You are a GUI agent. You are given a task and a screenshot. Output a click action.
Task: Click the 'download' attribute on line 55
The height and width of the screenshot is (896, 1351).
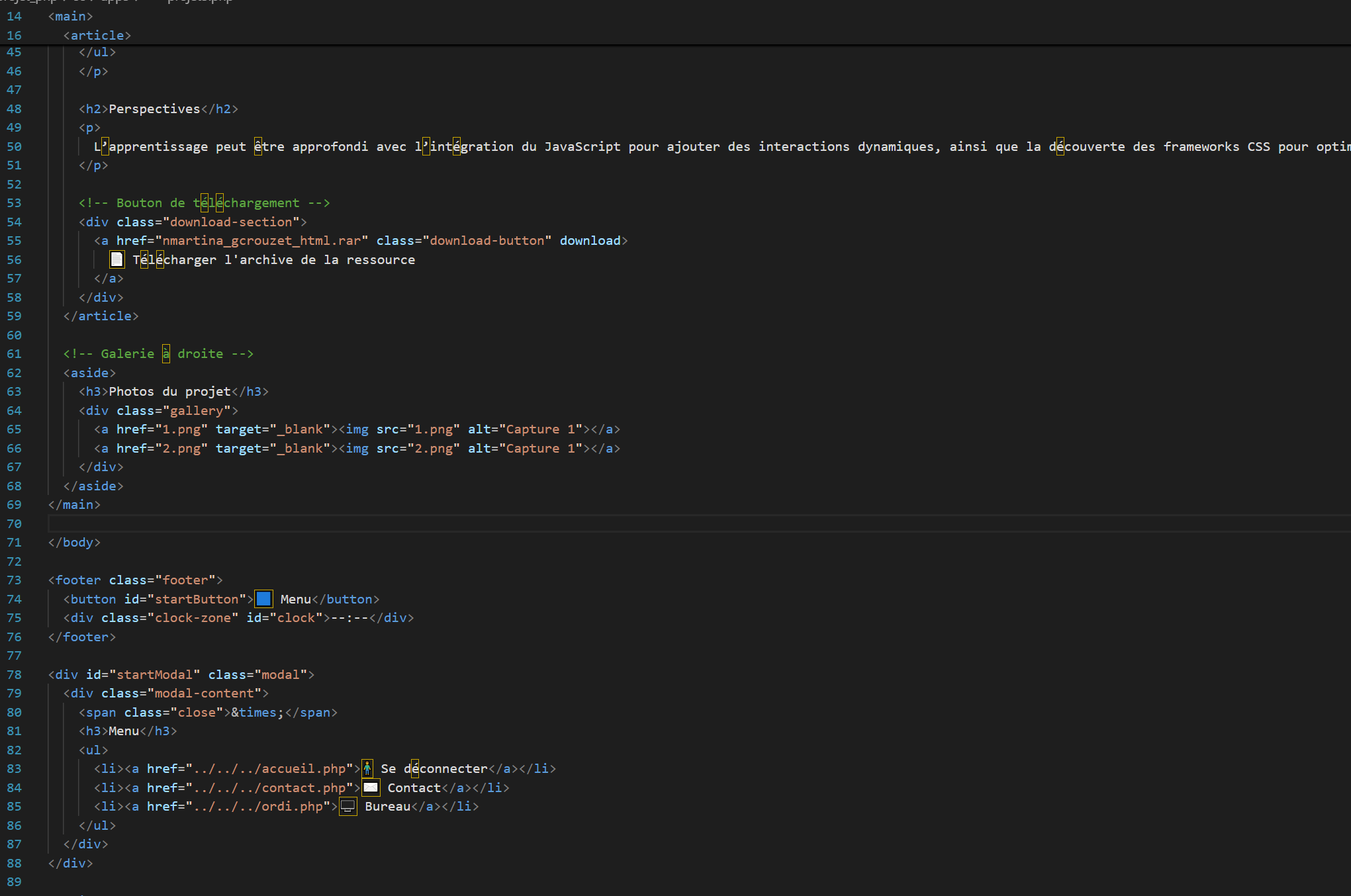(590, 240)
